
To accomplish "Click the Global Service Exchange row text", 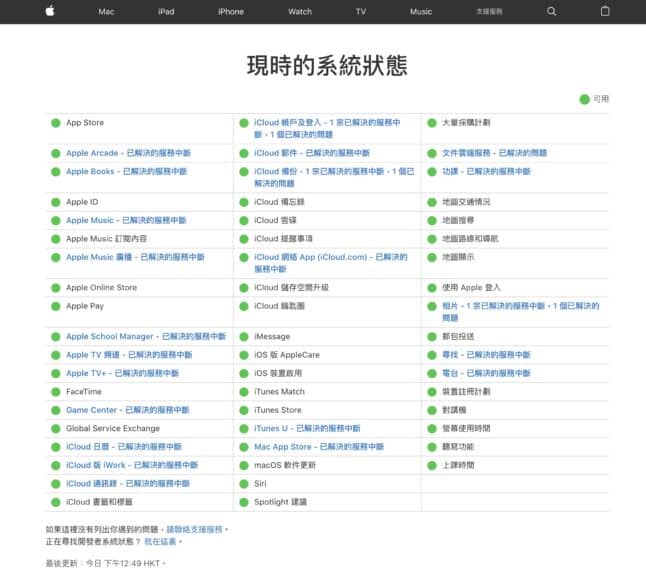I will pos(113,429).
